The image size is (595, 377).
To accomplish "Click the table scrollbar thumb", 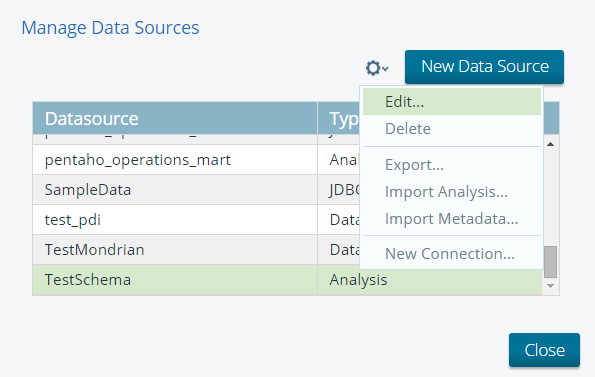I will pyautogui.click(x=550, y=262).
